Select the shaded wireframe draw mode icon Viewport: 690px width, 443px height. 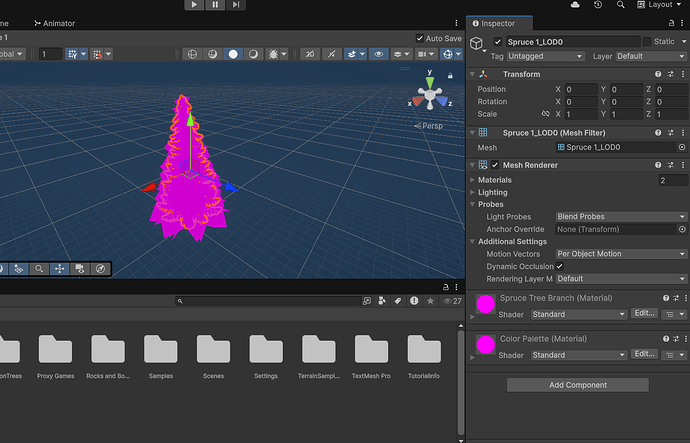pyautogui.click(x=213, y=54)
